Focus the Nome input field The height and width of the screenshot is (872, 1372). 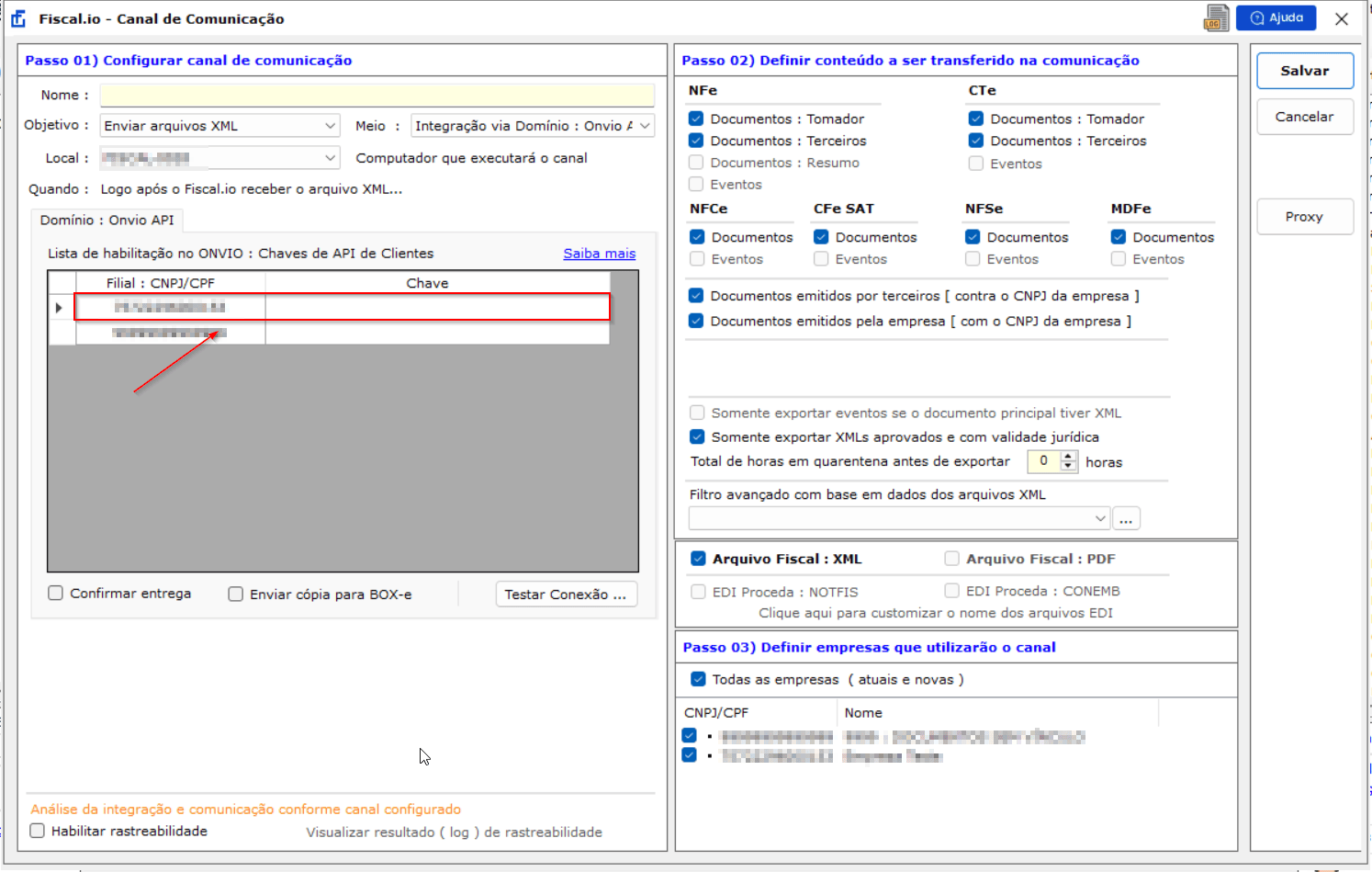pos(377,95)
